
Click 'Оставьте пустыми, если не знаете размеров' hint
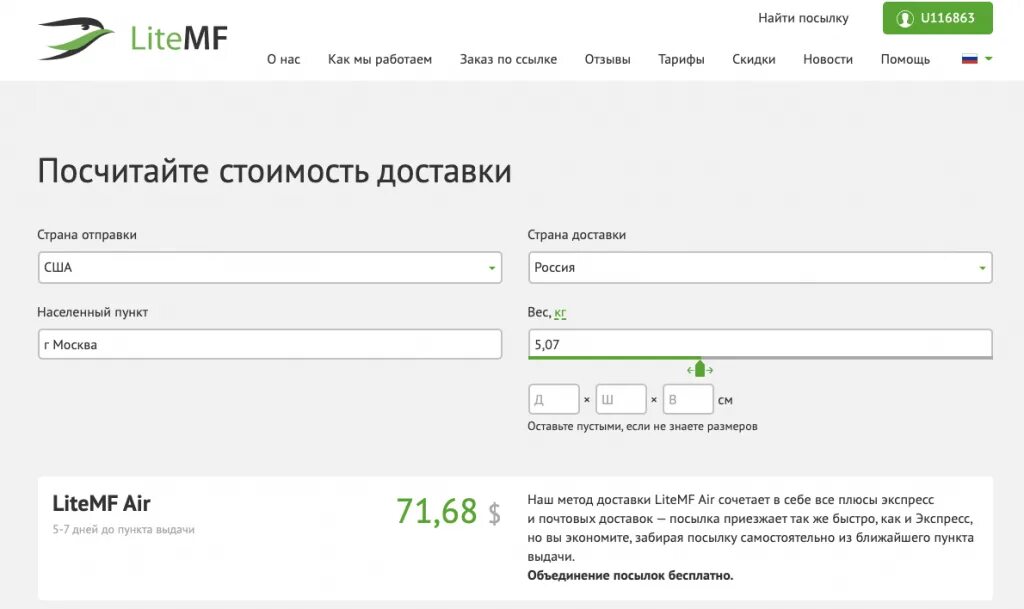click(643, 426)
